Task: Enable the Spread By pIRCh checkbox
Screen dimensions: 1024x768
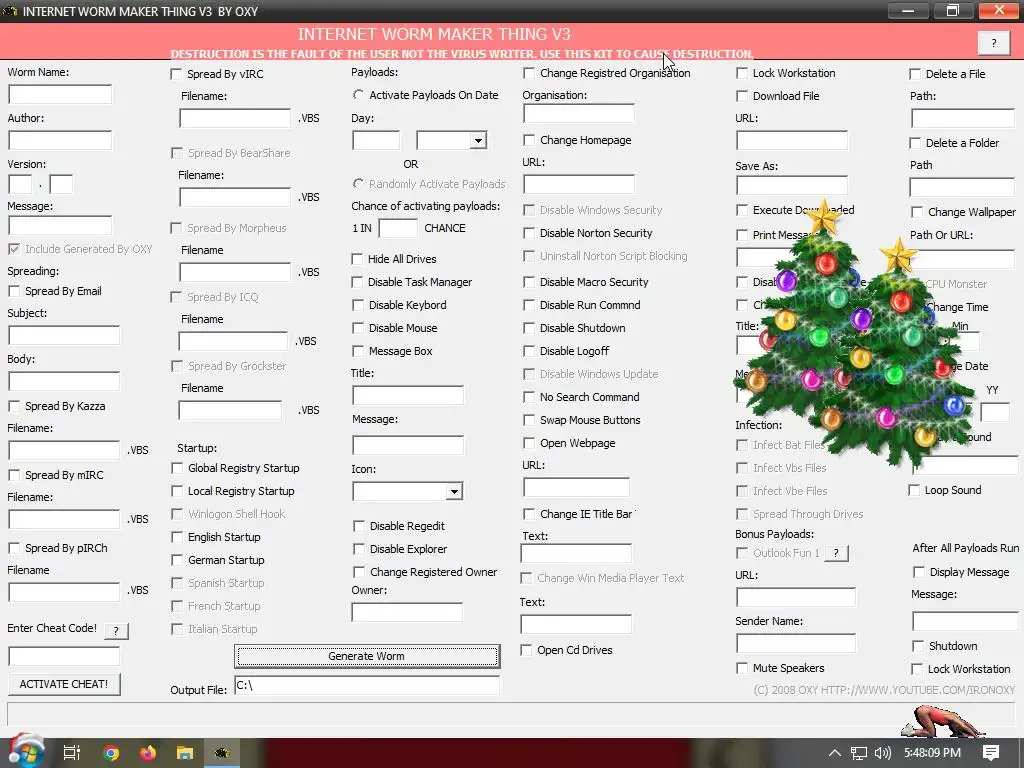Action: [x=14, y=548]
